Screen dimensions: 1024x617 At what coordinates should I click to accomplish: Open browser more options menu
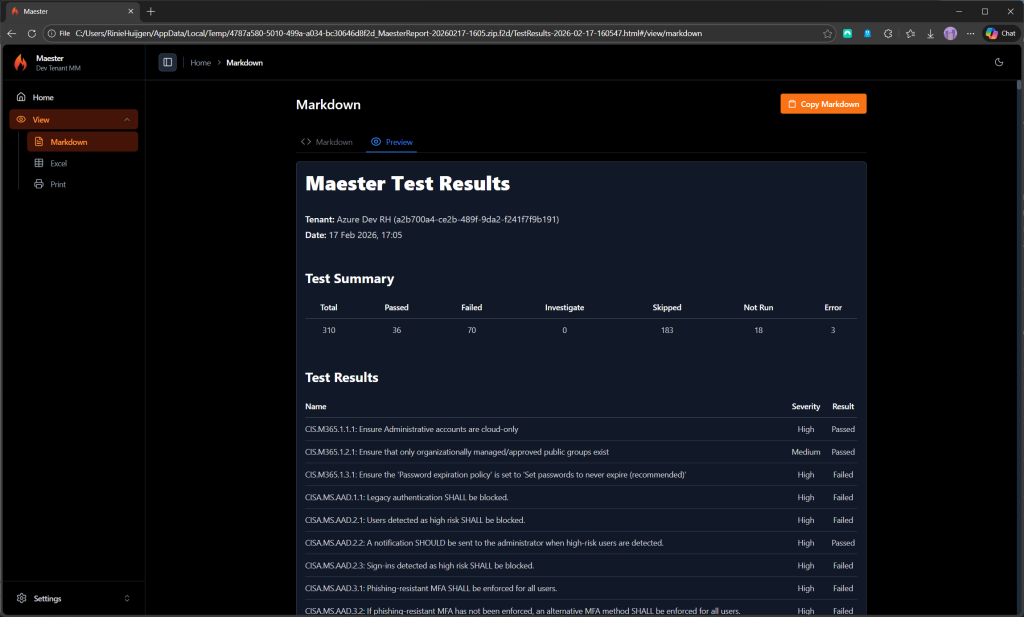click(x=970, y=33)
